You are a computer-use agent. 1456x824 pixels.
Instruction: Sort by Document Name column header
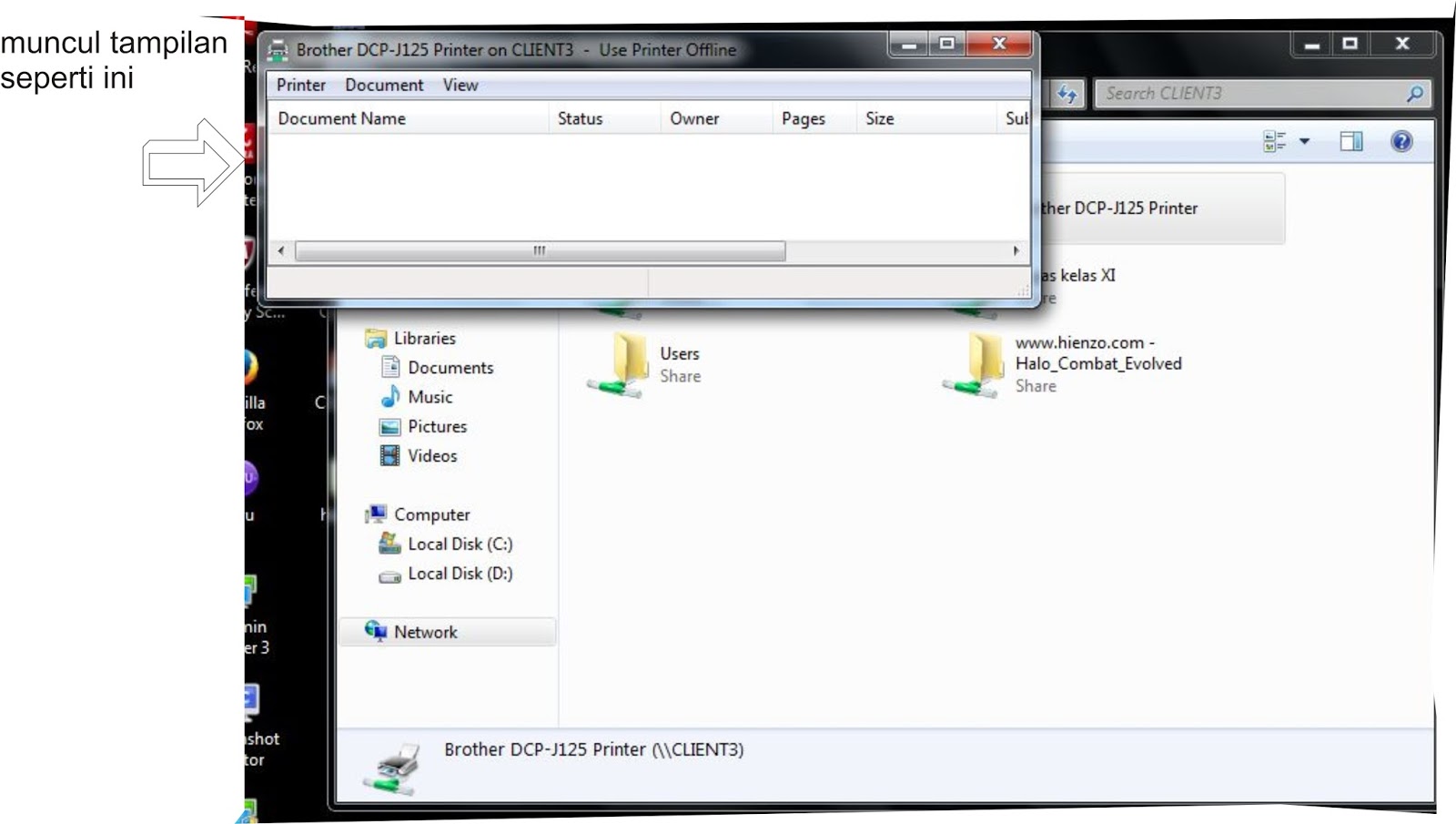[x=408, y=118]
